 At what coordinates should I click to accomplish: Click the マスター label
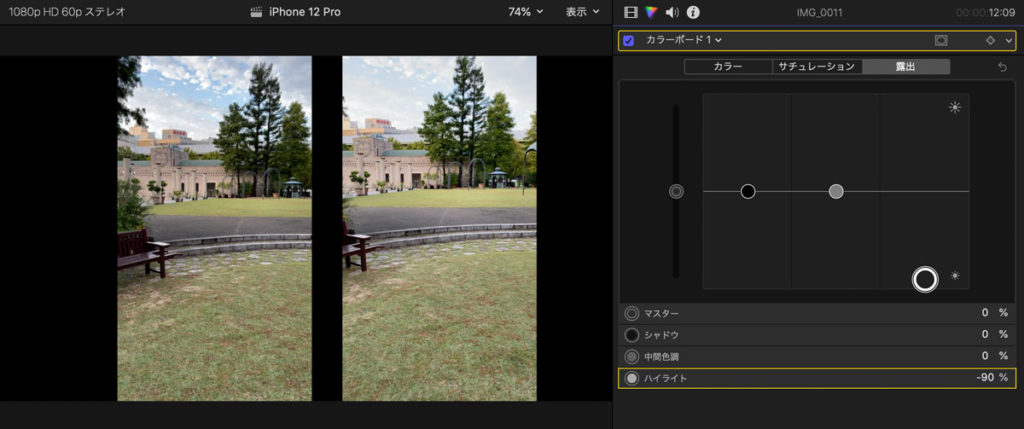662,313
